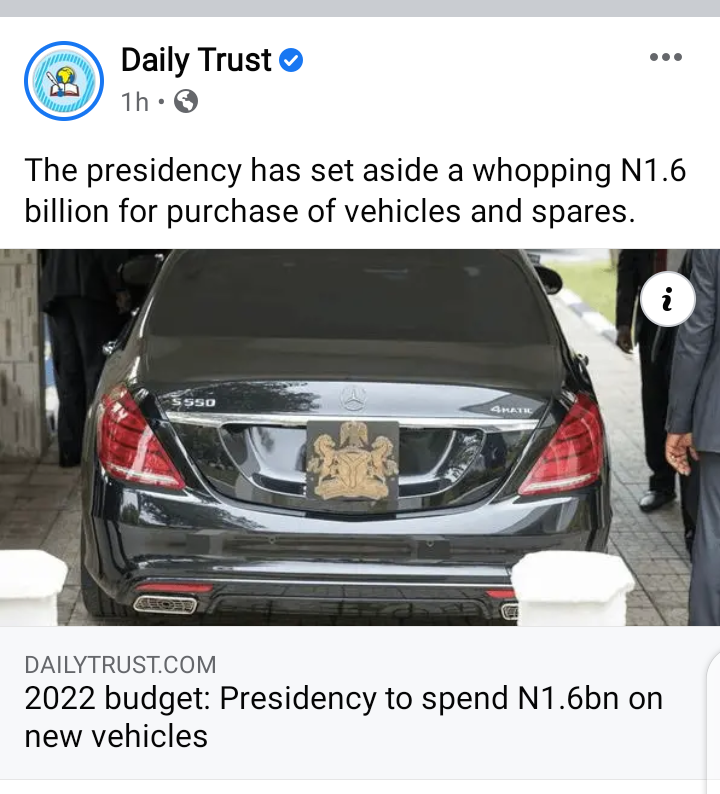Click the Daily Trust profile picture
The height and width of the screenshot is (794, 720).
64,81
